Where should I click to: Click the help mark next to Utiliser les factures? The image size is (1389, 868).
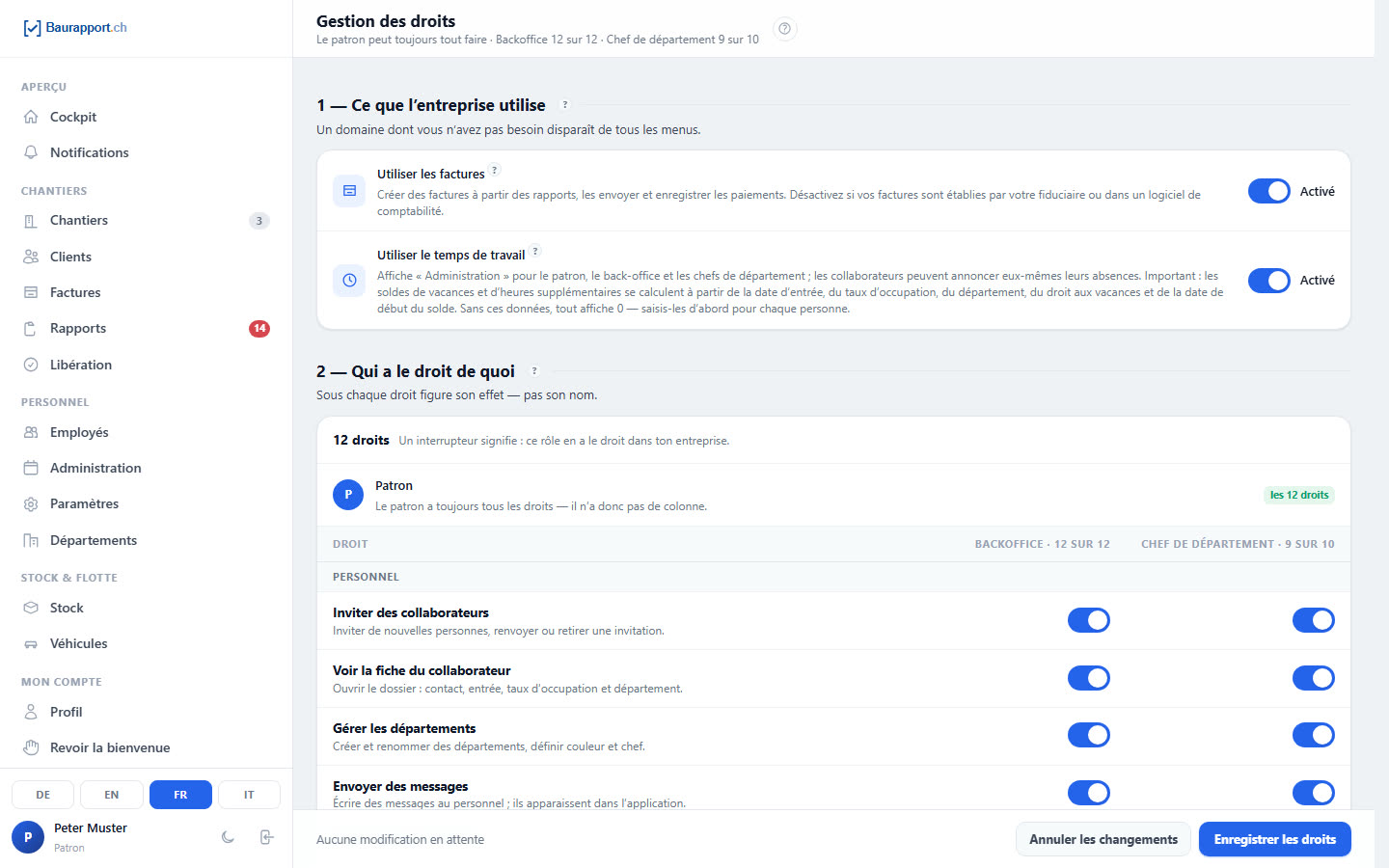click(x=495, y=170)
